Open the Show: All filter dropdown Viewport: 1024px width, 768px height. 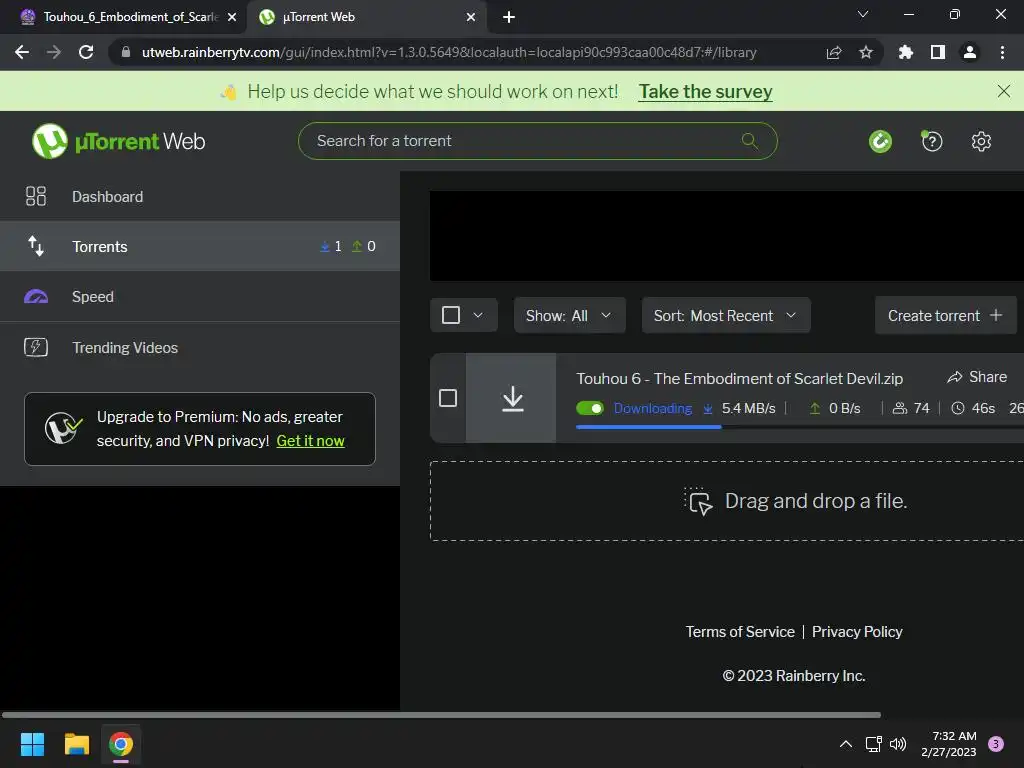pyautogui.click(x=569, y=315)
